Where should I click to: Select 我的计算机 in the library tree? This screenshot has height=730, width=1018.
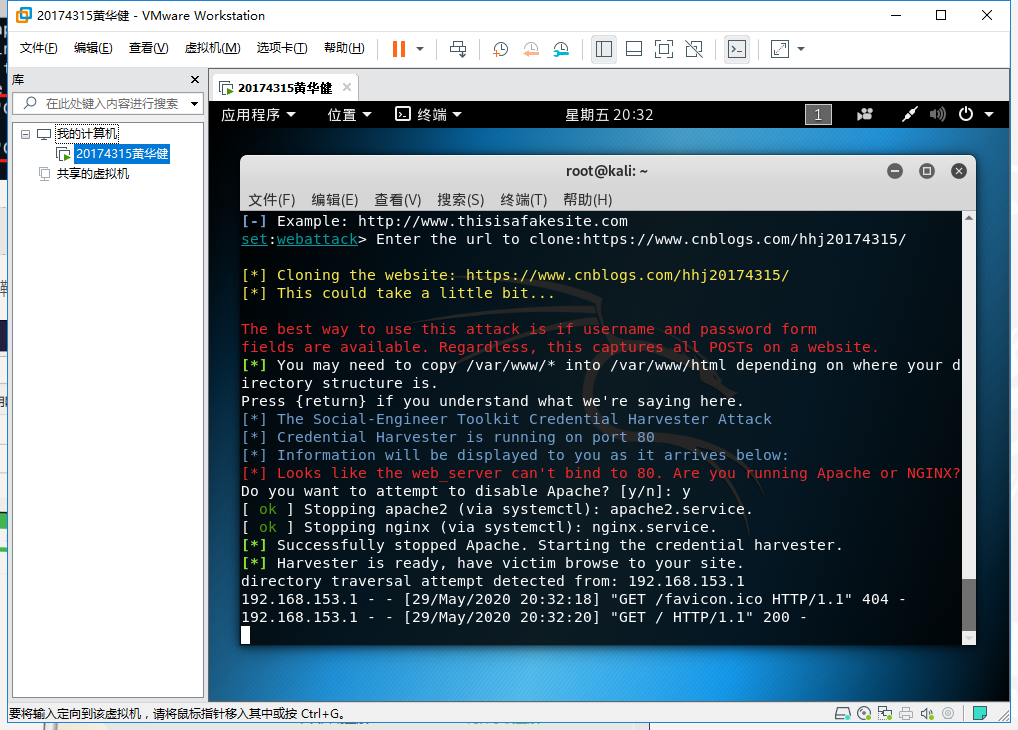point(87,134)
